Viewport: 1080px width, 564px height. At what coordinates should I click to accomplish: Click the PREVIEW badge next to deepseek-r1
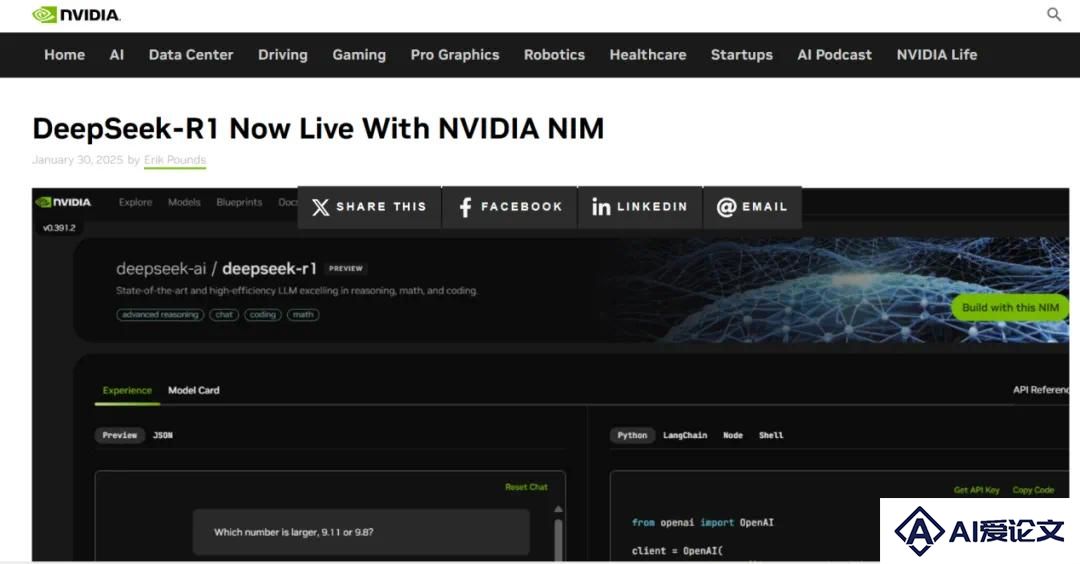(x=346, y=269)
